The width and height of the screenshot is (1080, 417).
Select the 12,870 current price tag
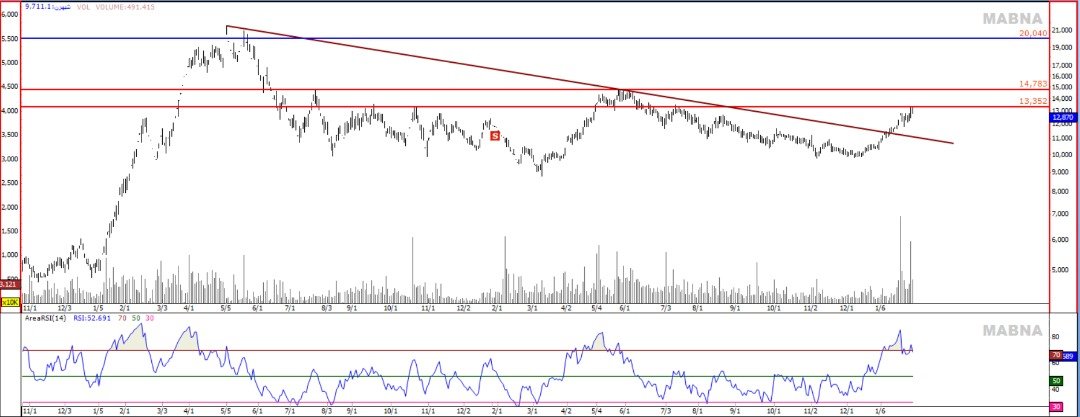click(x=1063, y=117)
